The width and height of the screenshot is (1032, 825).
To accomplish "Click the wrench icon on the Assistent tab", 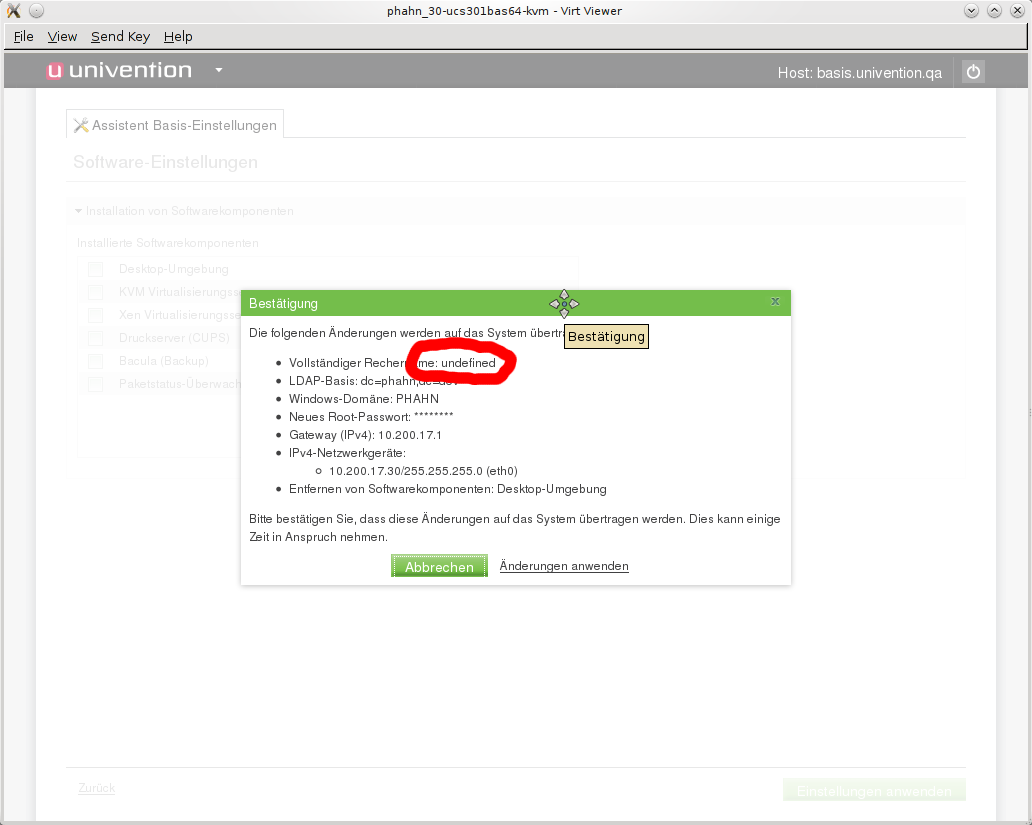I will tap(82, 125).
